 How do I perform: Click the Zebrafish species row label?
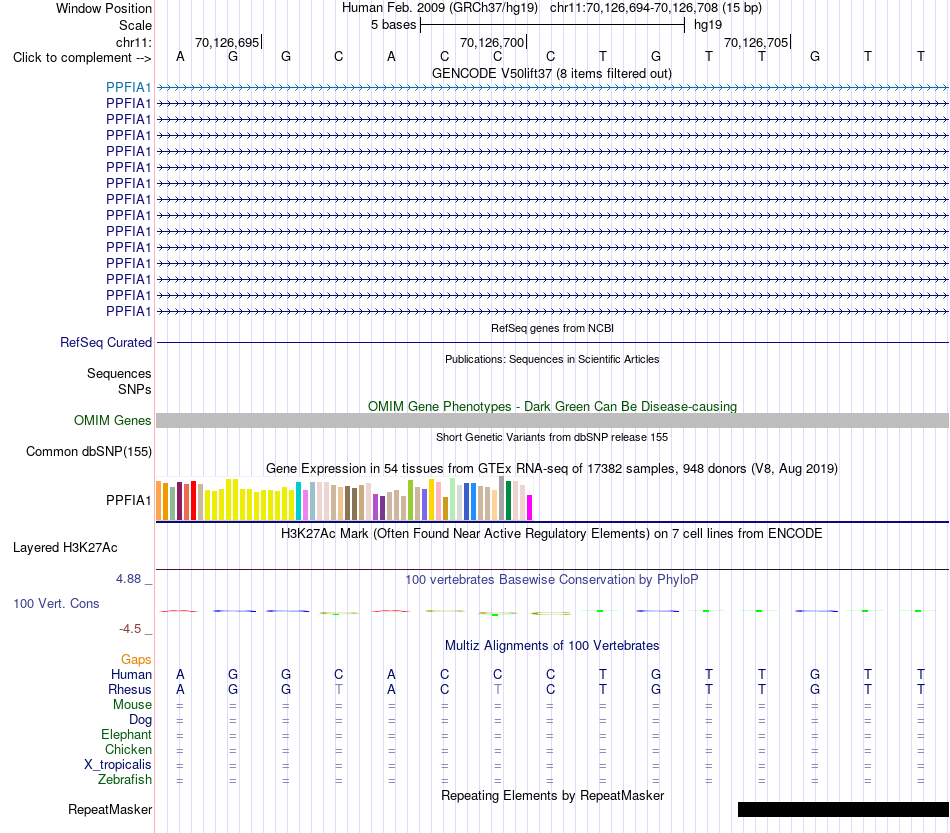[x=125, y=780]
